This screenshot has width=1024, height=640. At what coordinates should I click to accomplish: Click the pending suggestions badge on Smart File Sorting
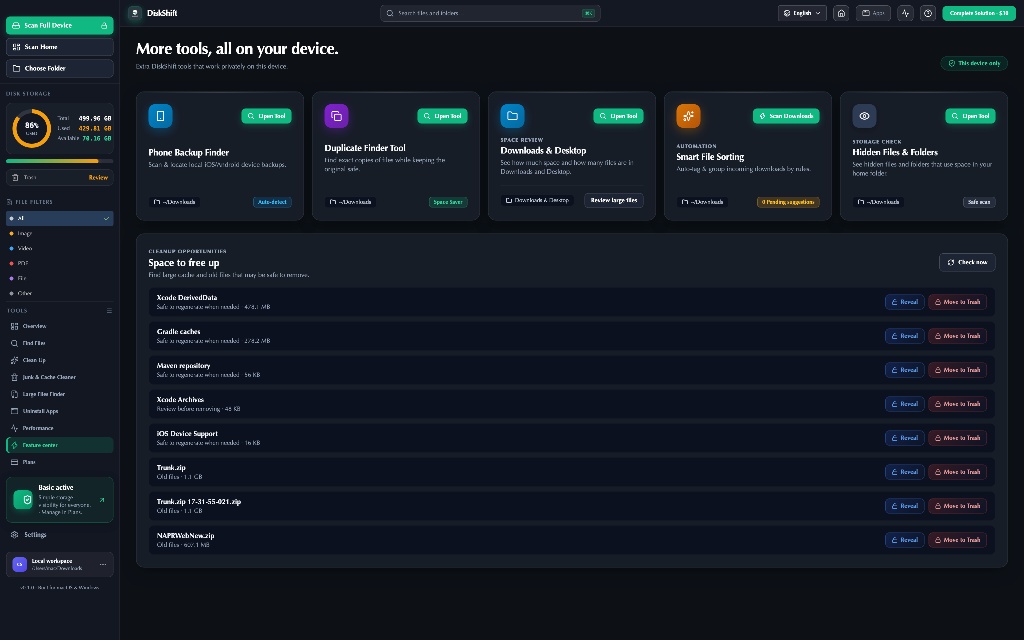tap(788, 202)
